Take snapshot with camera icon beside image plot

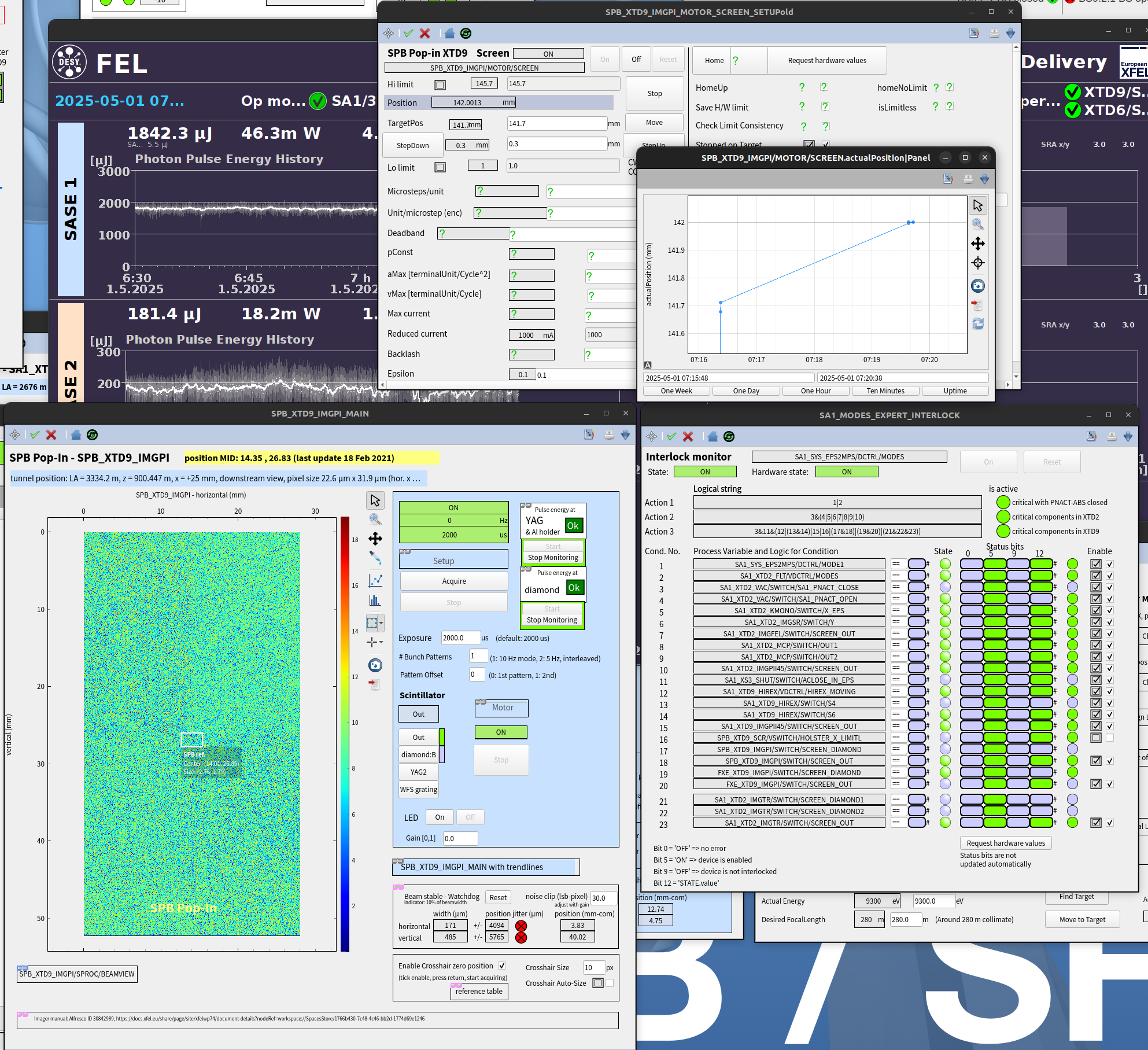tap(375, 665)
